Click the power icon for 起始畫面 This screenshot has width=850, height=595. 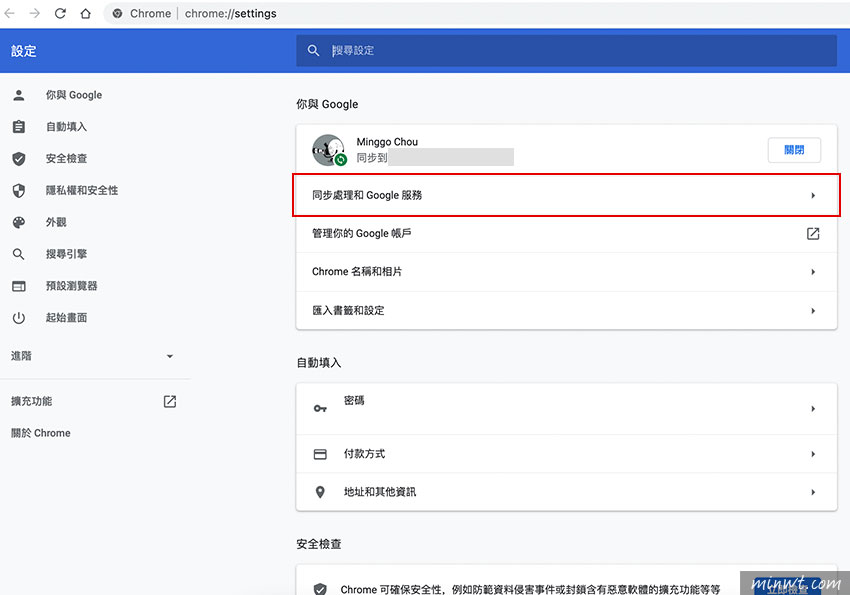[19, 318]
